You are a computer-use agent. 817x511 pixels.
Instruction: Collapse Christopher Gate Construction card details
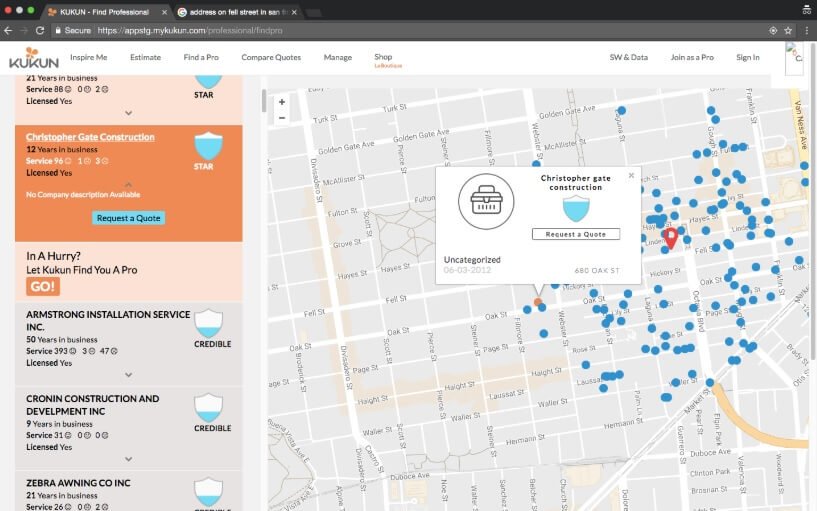[128, 184]
